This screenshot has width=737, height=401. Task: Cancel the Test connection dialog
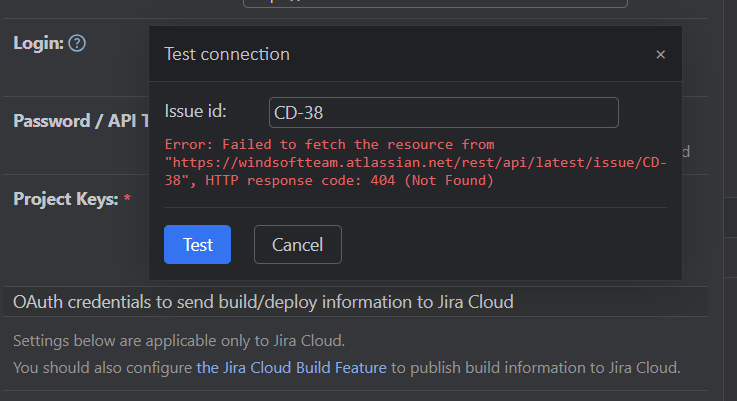click(x=298, y=245)
